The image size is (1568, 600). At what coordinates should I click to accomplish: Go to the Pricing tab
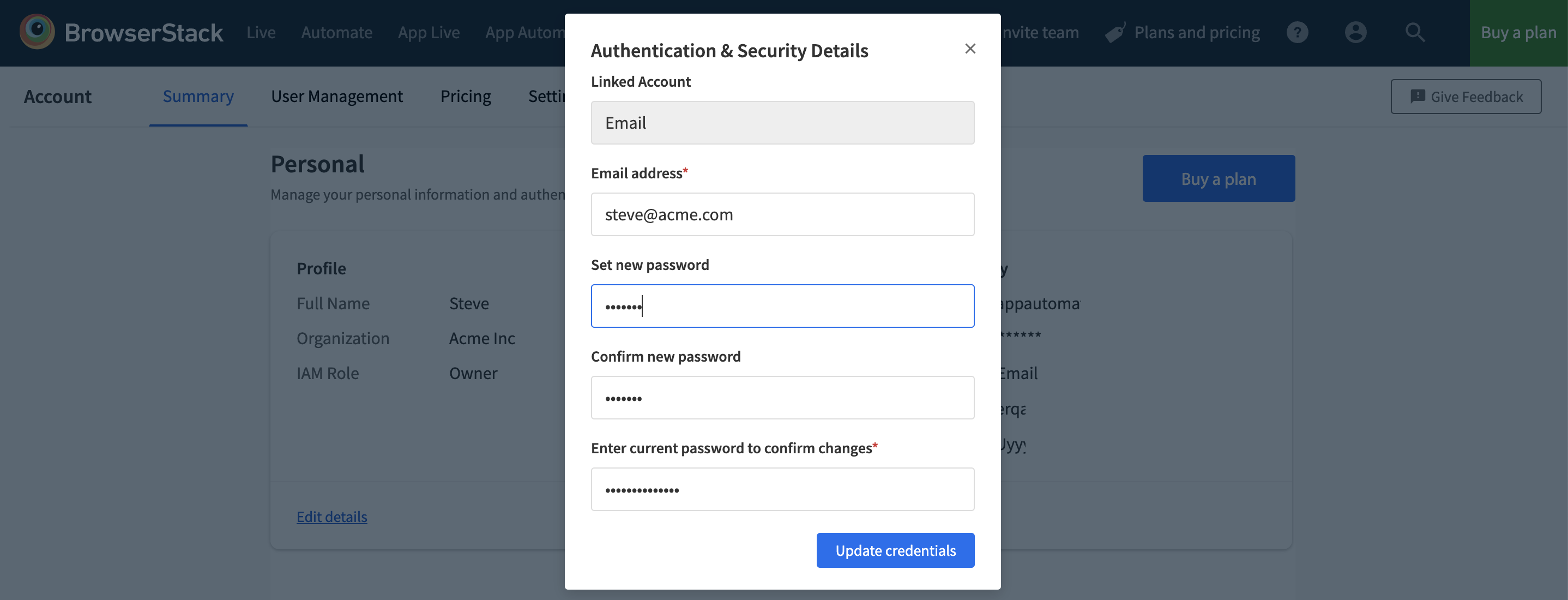tap(466, 96)
